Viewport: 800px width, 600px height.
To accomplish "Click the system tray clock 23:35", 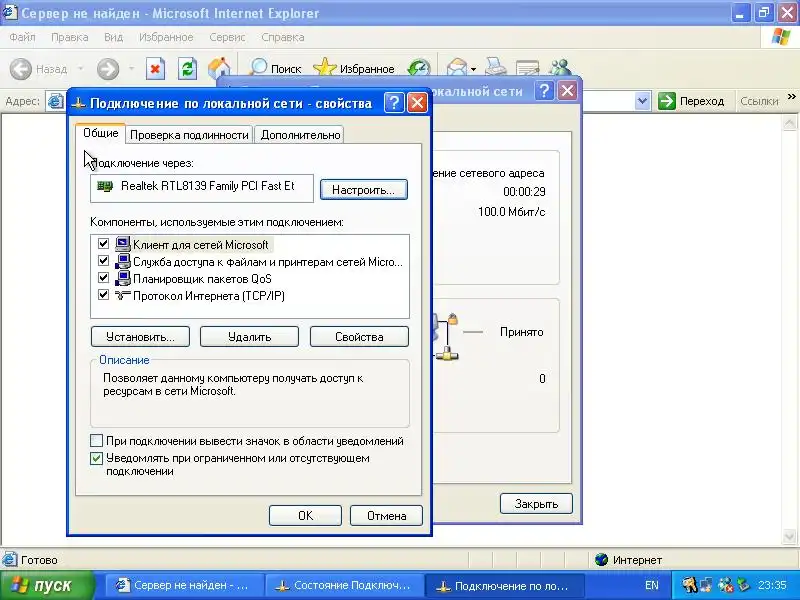I will pos(772,585).
